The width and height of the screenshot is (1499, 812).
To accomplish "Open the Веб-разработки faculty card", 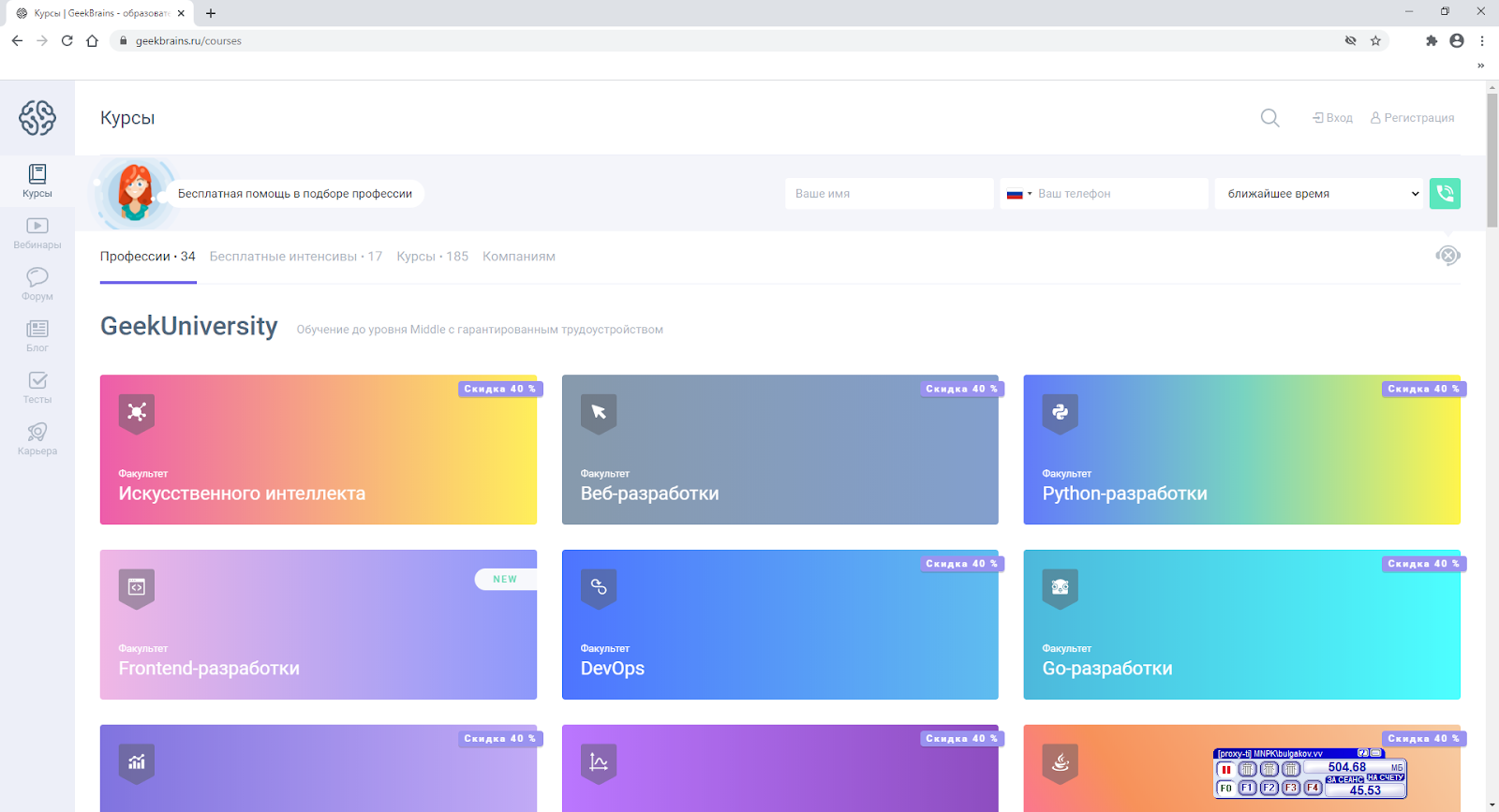I will [x=780, y=450].
